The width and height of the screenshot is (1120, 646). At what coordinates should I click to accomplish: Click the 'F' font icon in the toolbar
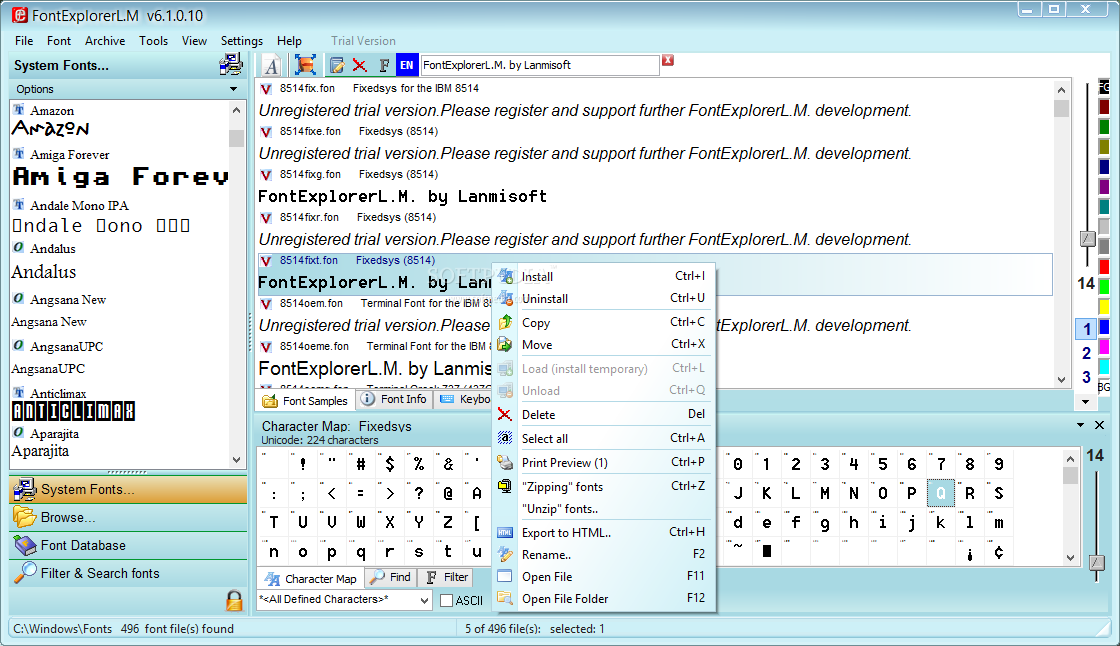coord(384,66)
